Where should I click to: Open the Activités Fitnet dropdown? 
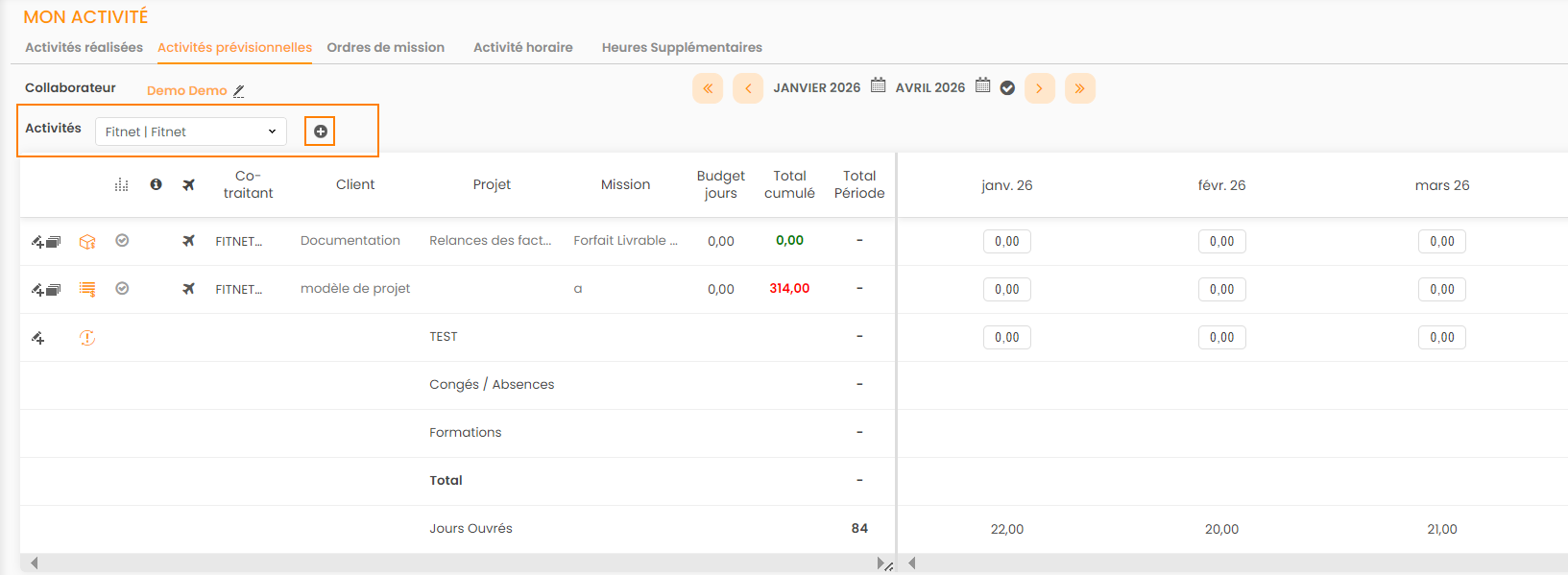pos(190,132)
